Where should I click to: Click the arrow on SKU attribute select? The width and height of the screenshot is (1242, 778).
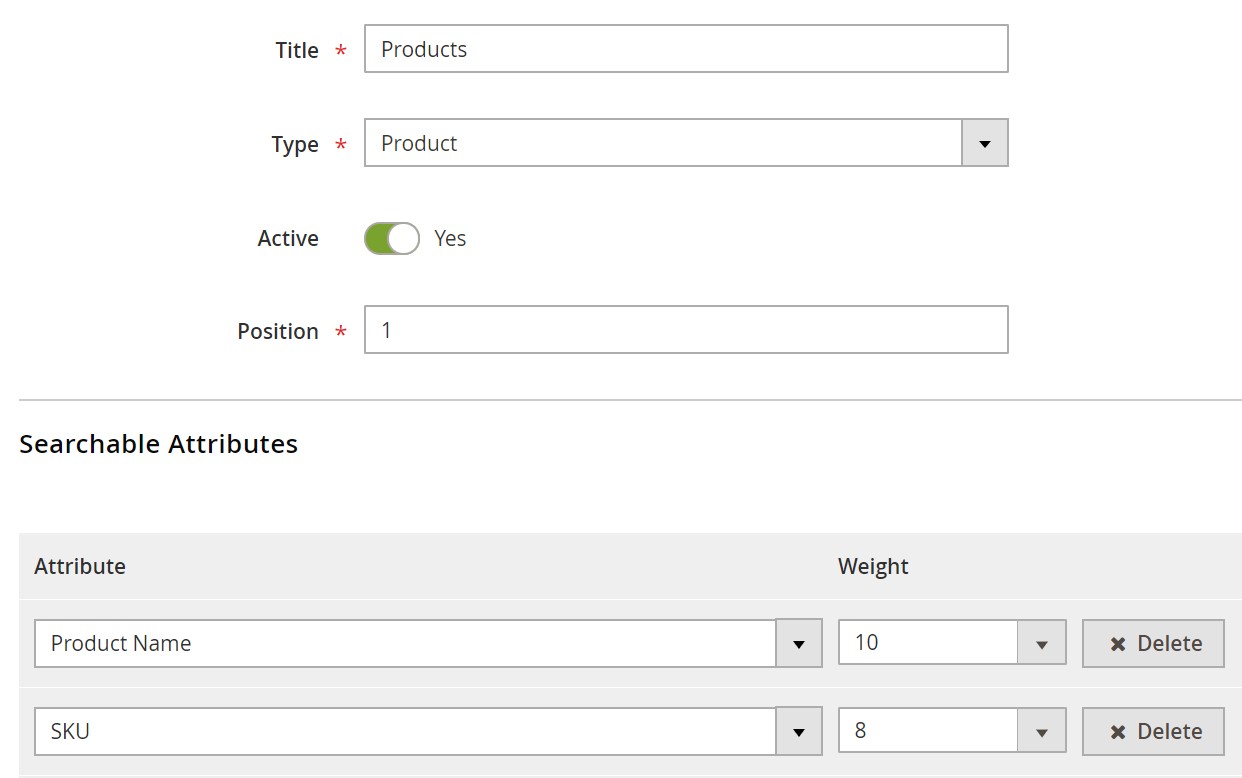798,731
